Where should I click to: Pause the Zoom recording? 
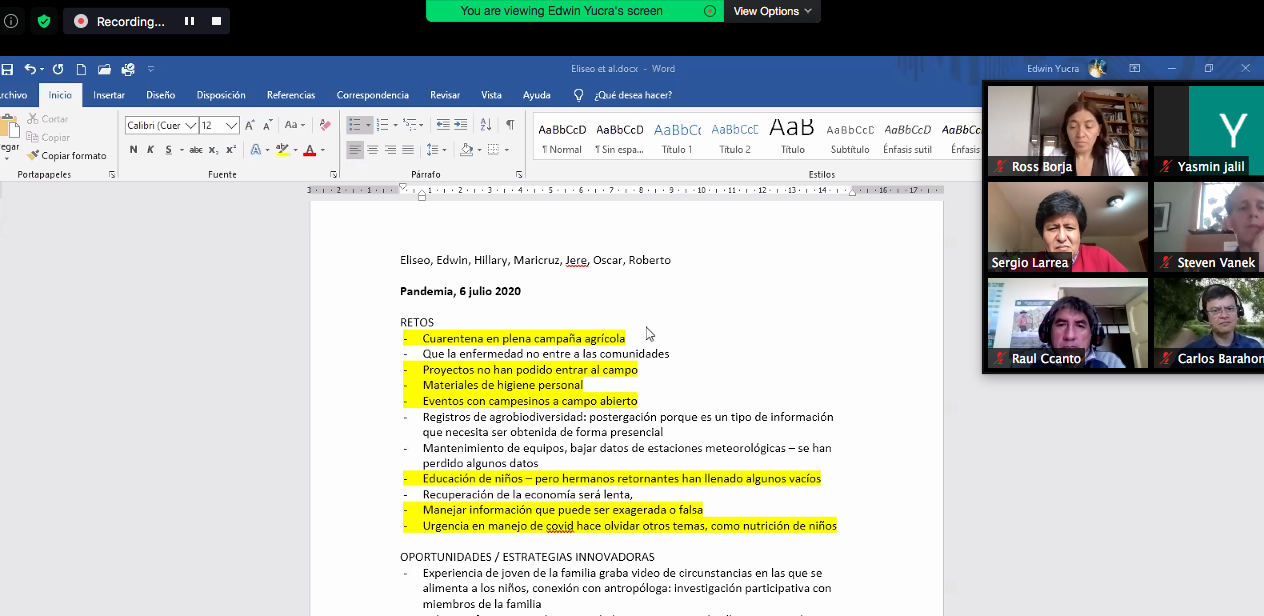(189, 21)
